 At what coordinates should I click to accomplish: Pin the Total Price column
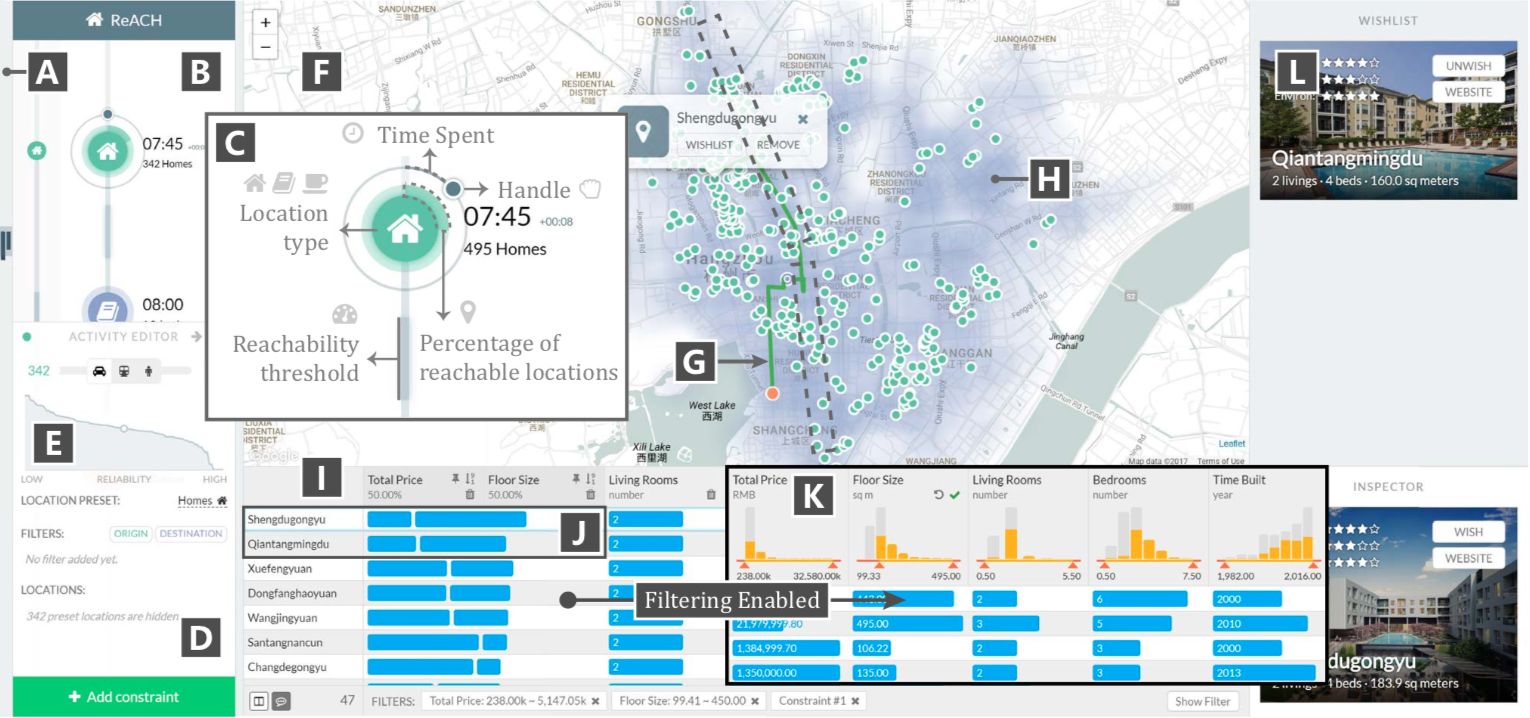coord(455,480)
